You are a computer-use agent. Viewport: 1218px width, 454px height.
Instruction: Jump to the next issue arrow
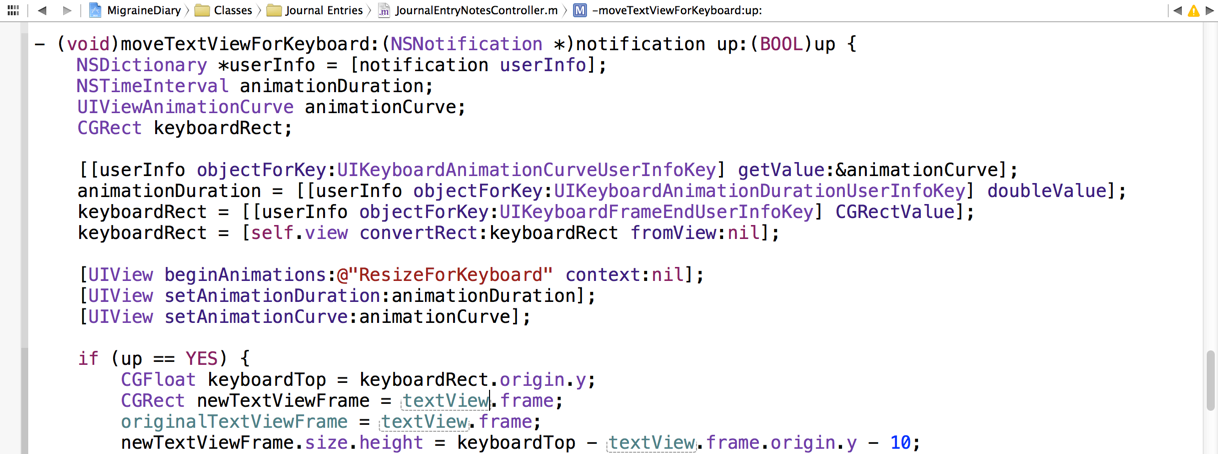(1209, 11)
